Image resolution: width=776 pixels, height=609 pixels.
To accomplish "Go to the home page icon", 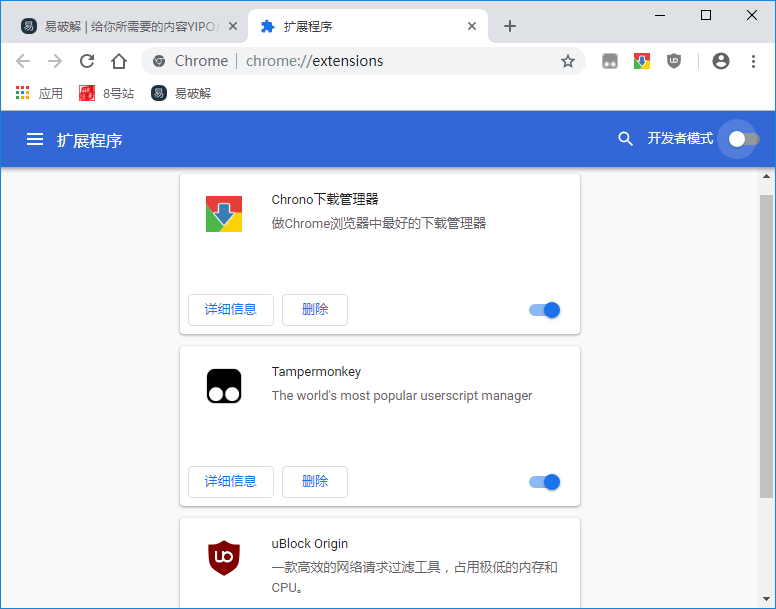I will pos(119,61).
